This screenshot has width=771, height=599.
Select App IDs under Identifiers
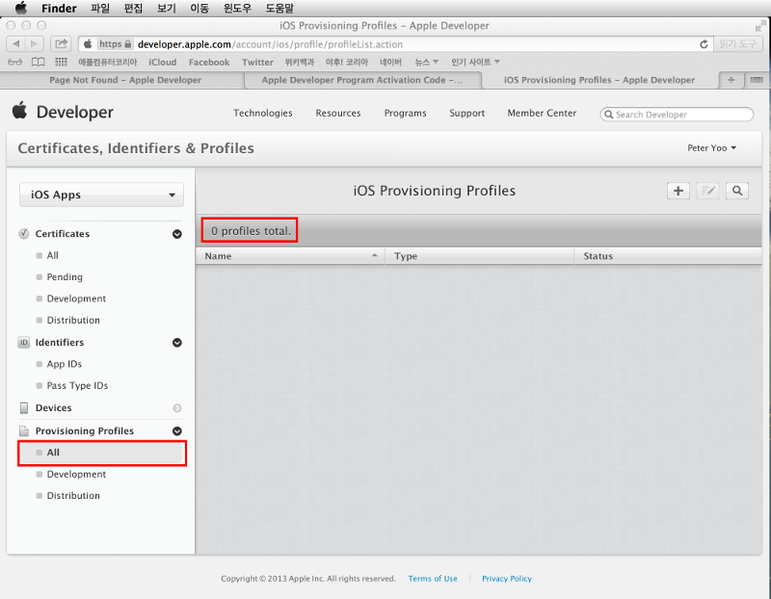coord(64,364)
